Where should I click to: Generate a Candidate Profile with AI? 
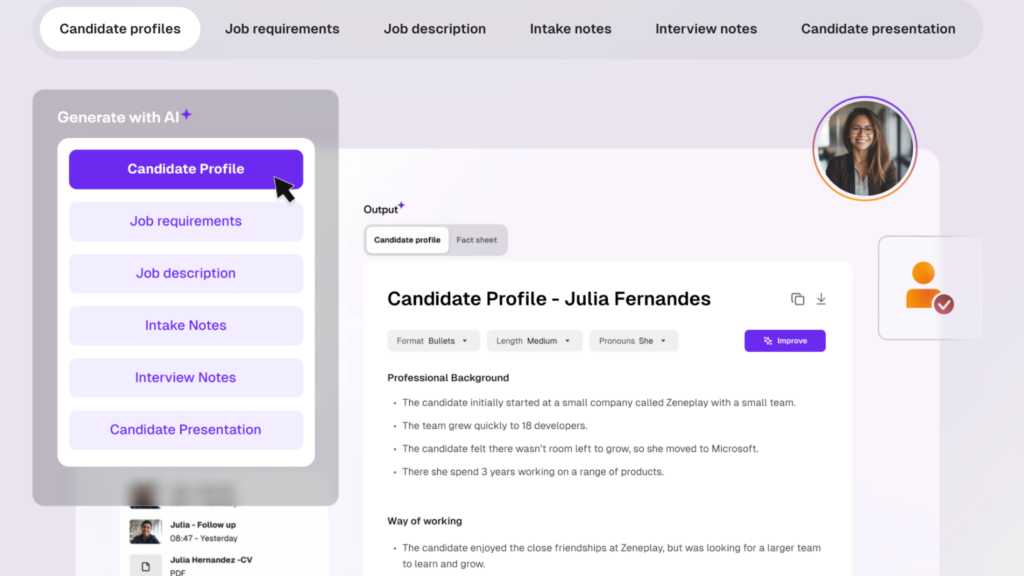(x=186, y=169)
